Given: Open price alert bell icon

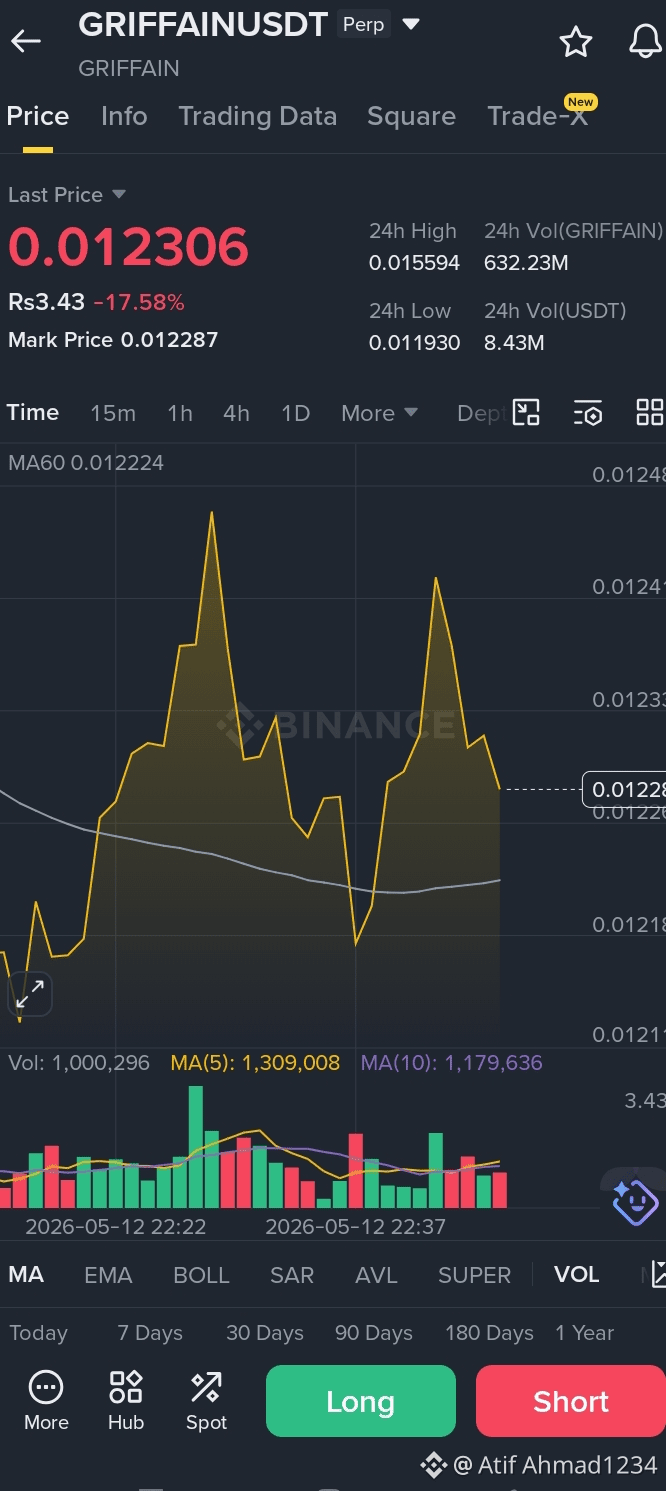Looking at the screenshot, I should pyautogui.click(x=645, y=41).
